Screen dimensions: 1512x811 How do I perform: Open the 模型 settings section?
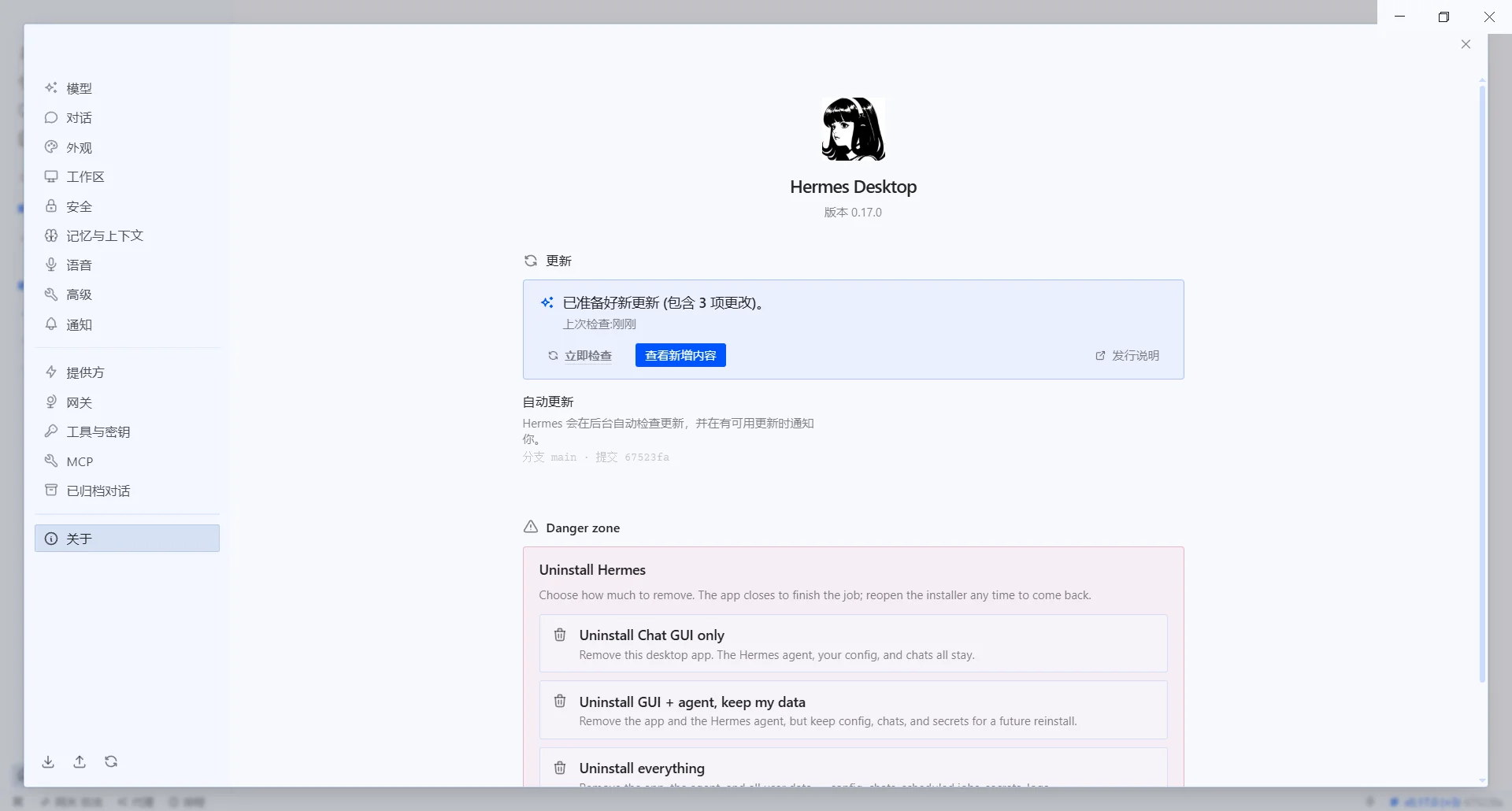pyautogui.click(x=127, y=88)
